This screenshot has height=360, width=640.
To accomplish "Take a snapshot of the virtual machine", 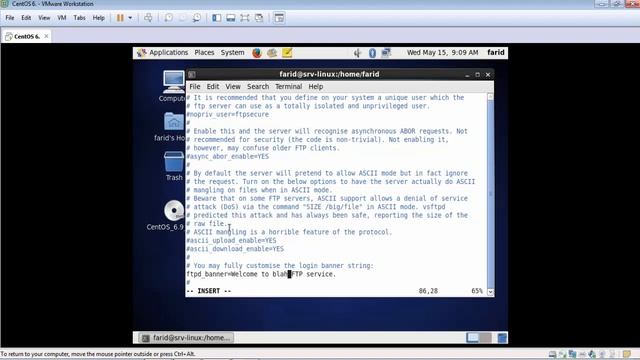I will (x=168, y=18).
